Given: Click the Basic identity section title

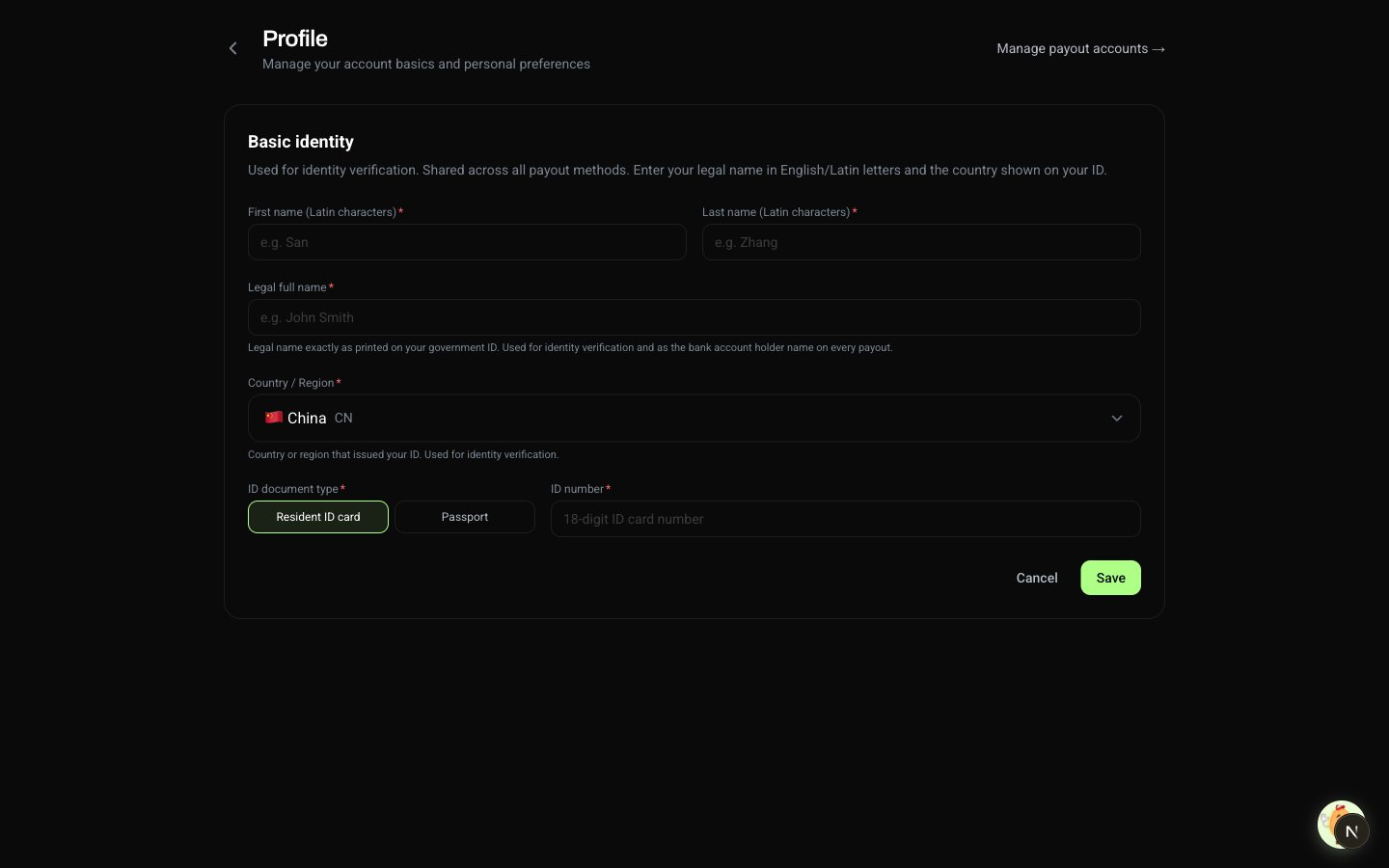Looking at the screenshot, I should tap(301, 142).
